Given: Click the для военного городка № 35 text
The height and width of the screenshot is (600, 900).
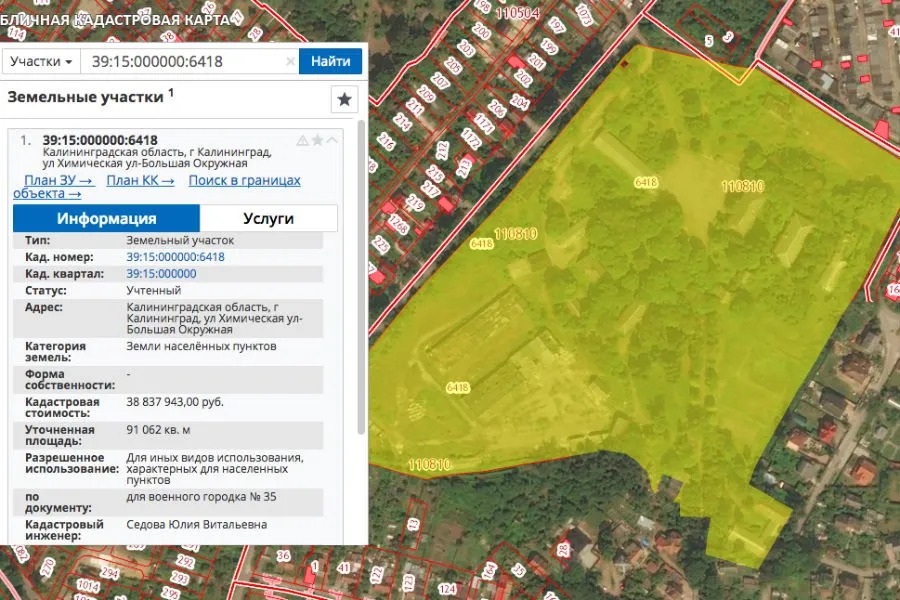Looking at the screenshot, I should pos(201,497).
